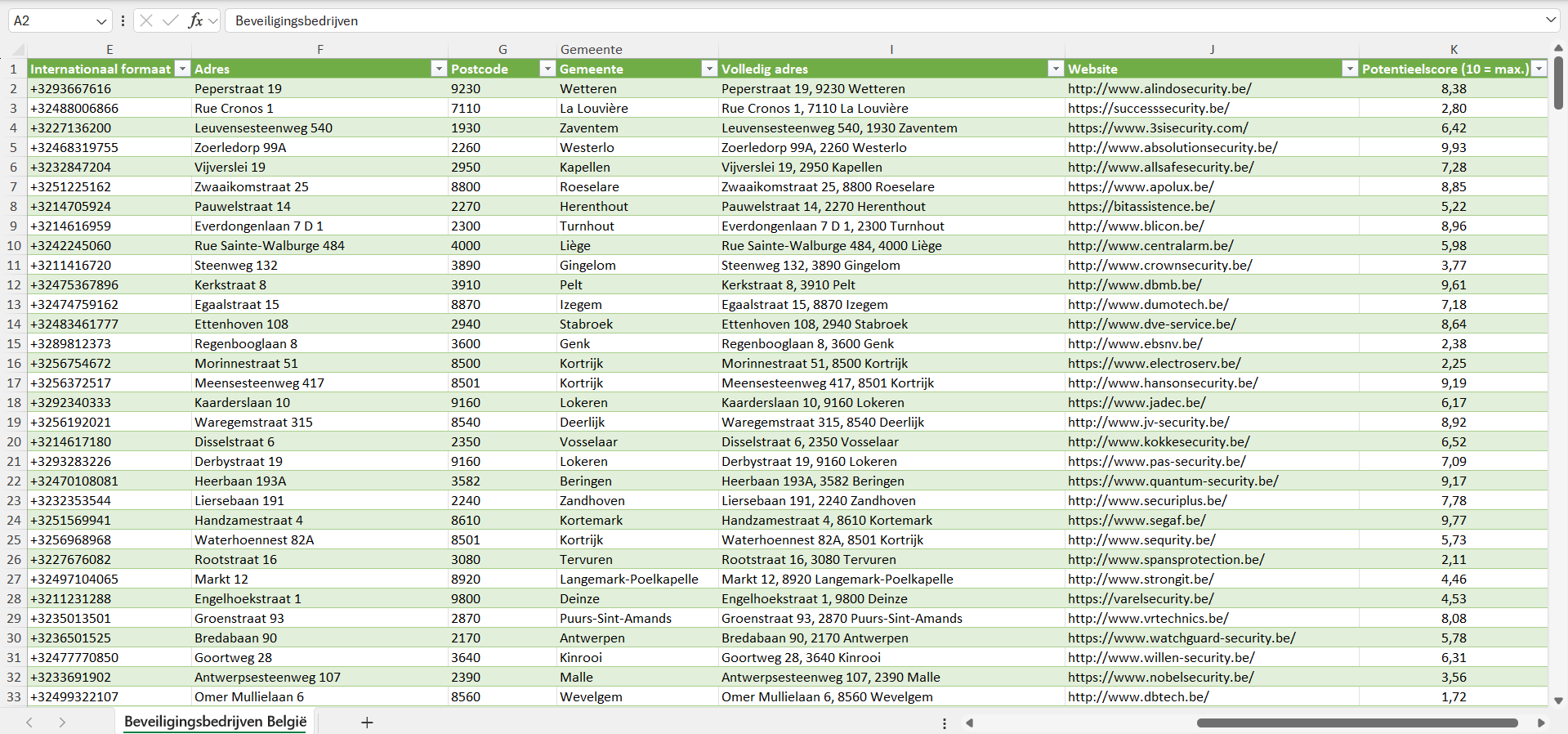Viewport: 1568px width, 734px height.
Task: Open the Gemeente column filter dropdown
Action: point(709,69)
